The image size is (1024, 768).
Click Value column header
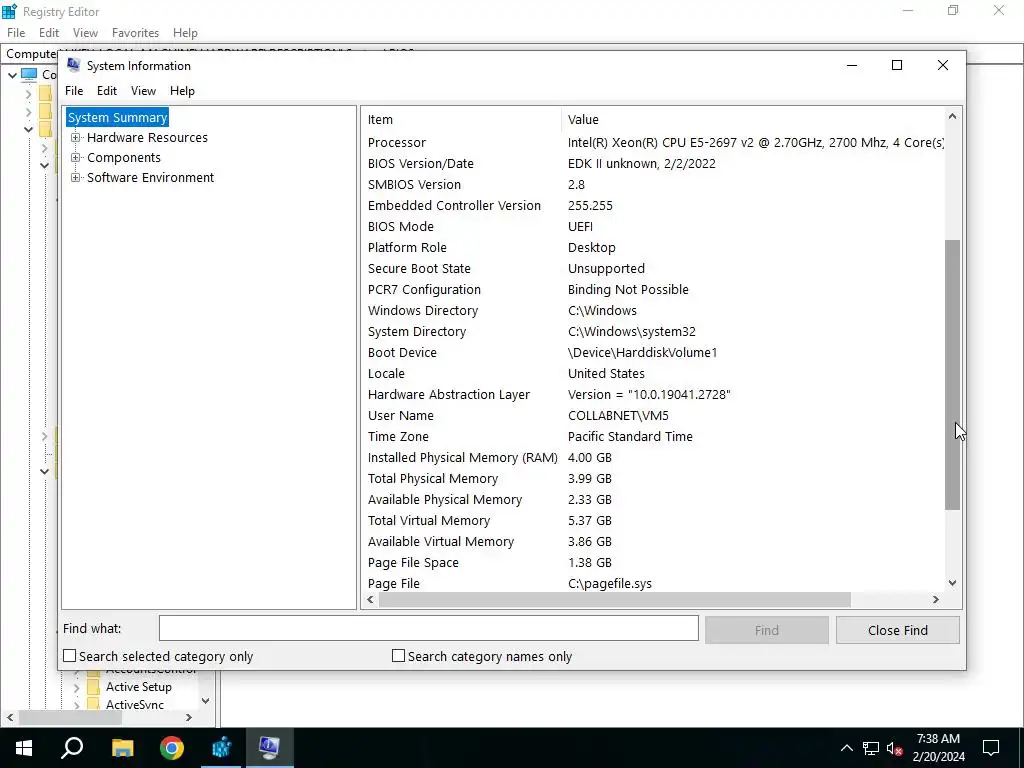point(753,120)
